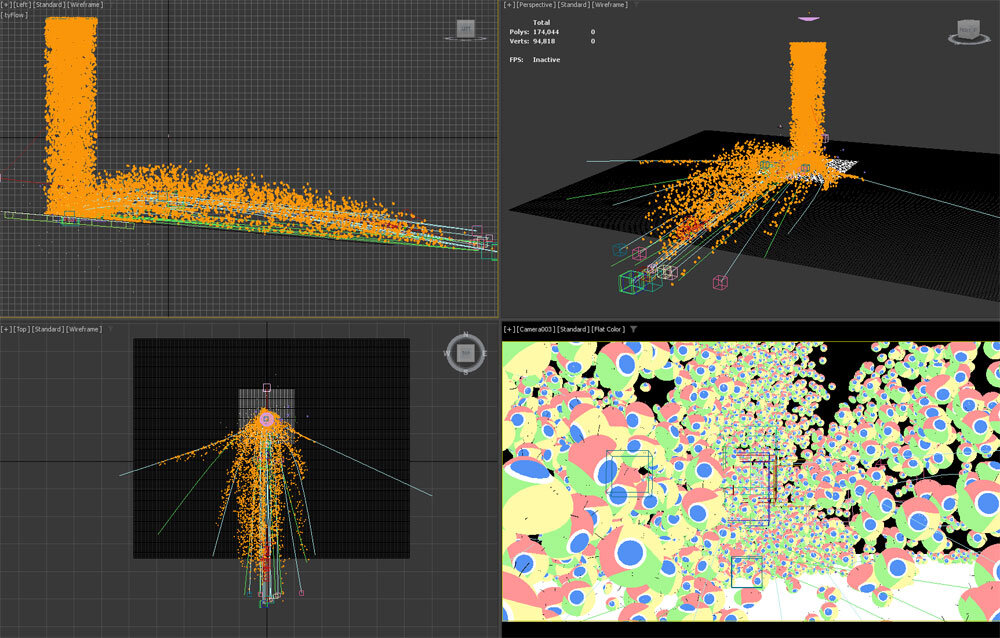The image size is (1000, 638).
Task: Open the [Standard] menu in the Camera003 viewport
Action: click(573, 329)
